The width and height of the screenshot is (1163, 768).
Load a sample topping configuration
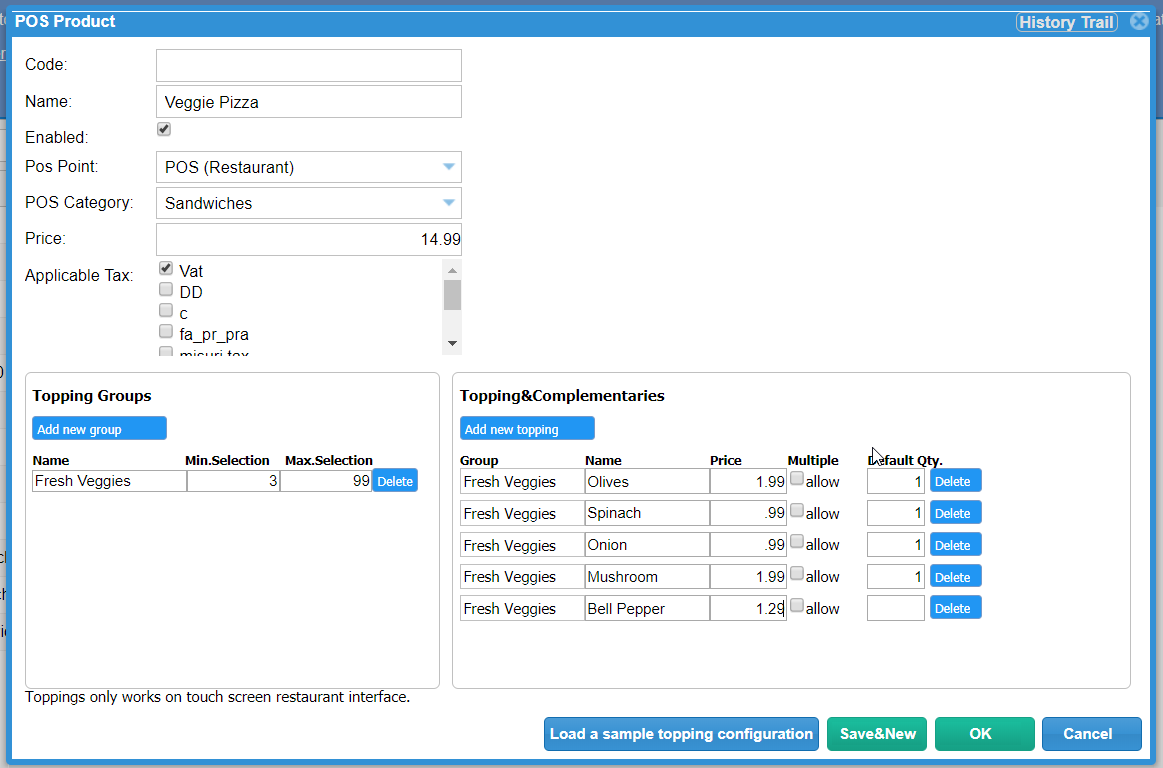tap(681, 734)
